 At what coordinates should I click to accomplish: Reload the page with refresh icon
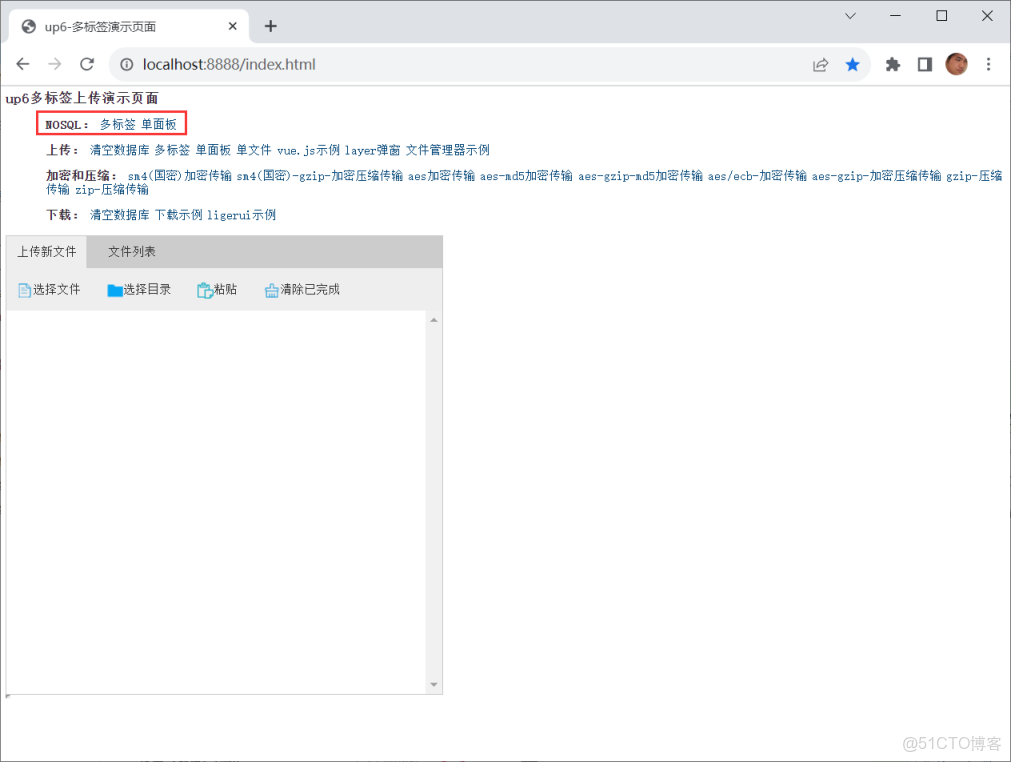[87, 64]
